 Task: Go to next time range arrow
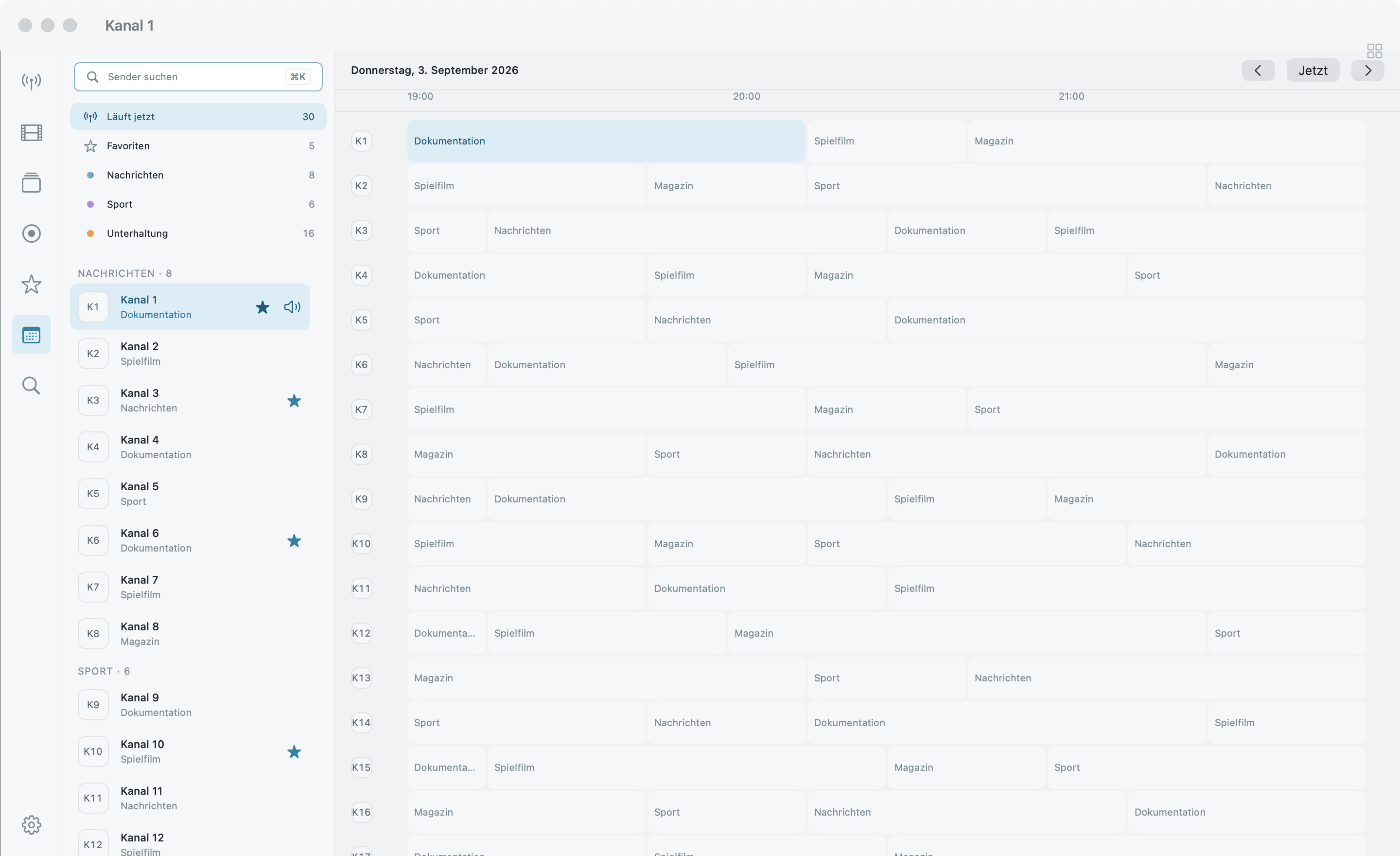point(1367,71)
